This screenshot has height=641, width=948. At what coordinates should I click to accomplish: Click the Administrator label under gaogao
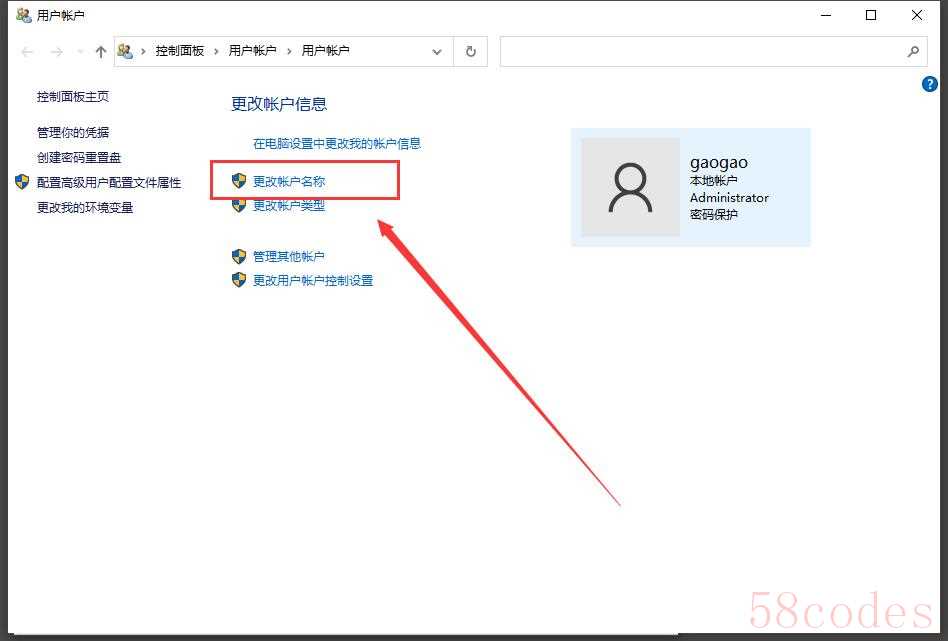(x=729, y=198)
